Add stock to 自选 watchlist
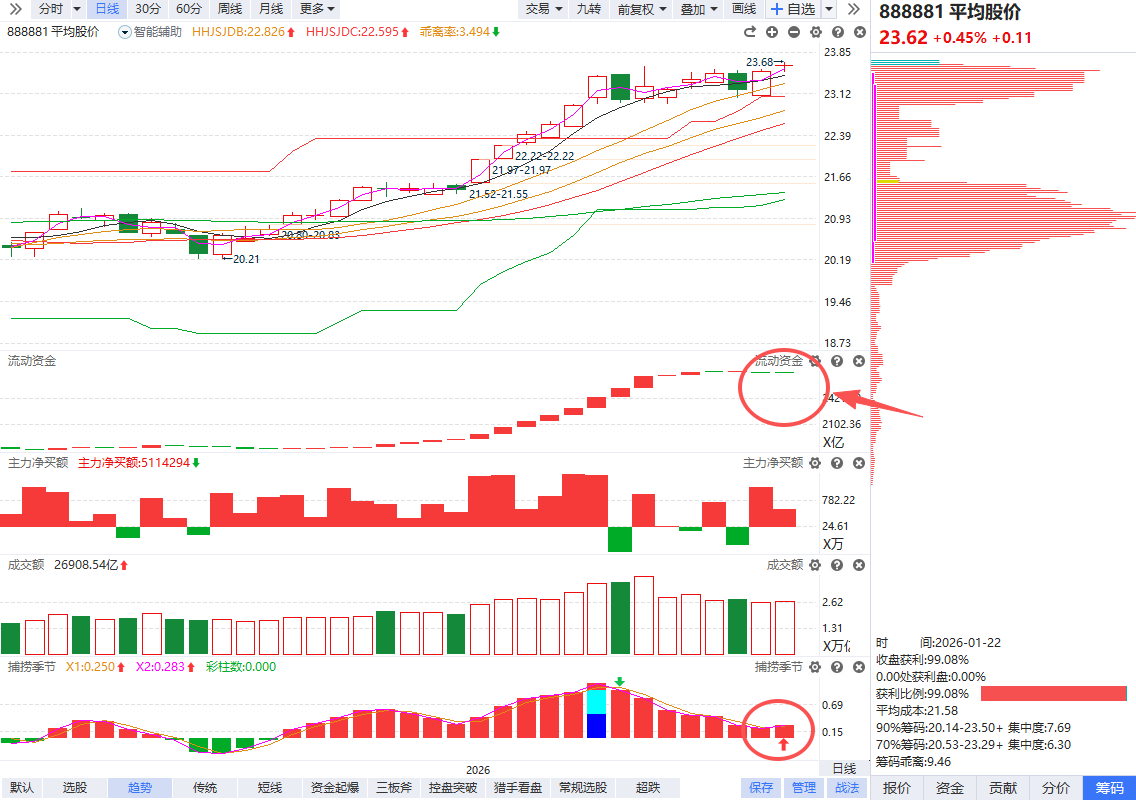 tap(794, 9)
